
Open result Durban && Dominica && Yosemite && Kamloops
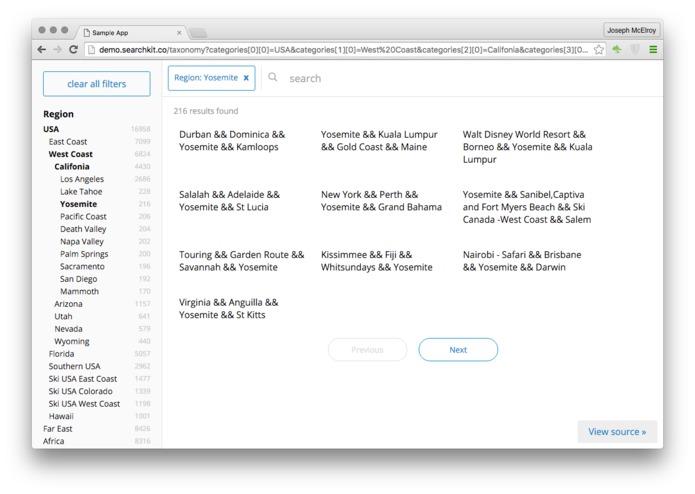coord(232,140)
